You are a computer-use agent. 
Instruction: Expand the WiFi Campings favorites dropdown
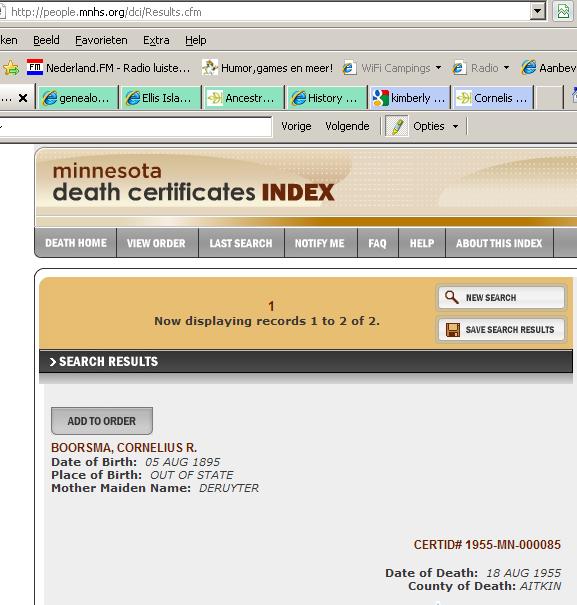pos(438,68)
